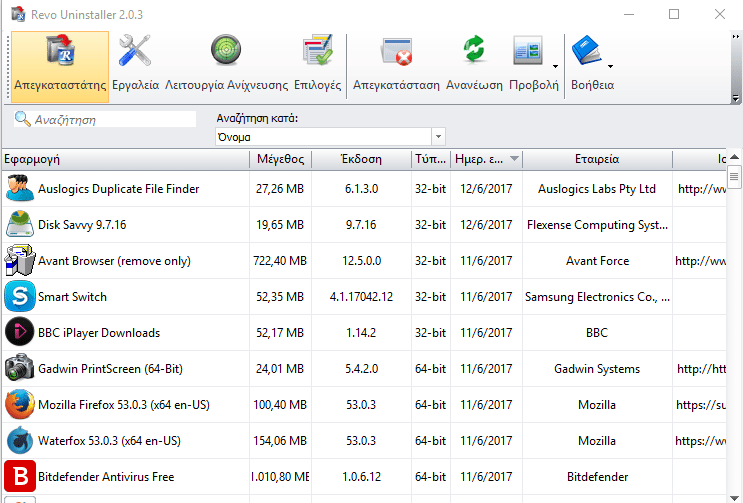Launch Λειτουργία Ανίχνευσης hunter mode
Viewport: 743px width, 503px height.
(x=226, y=50)
